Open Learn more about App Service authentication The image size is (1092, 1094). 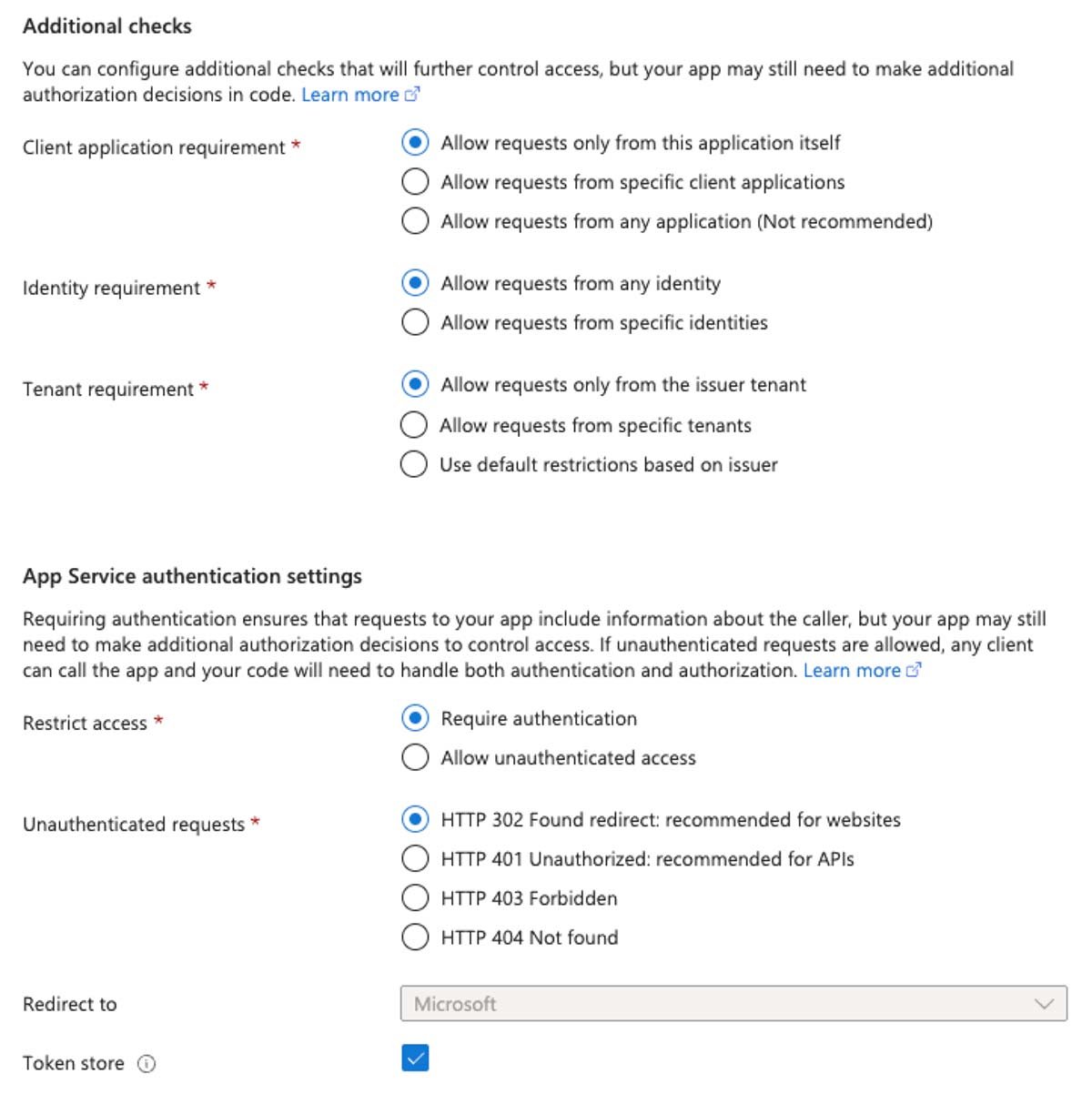point(852,670)
